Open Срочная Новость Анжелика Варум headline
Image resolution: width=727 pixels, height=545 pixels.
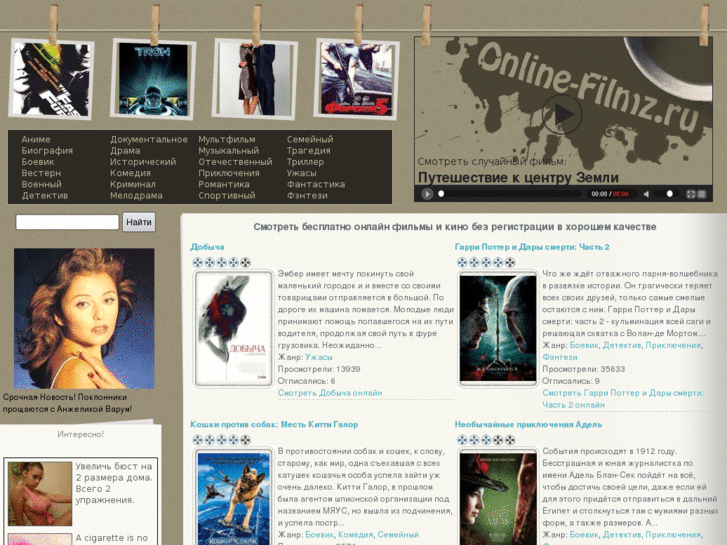pyautogui.click(x=67, y=403)
